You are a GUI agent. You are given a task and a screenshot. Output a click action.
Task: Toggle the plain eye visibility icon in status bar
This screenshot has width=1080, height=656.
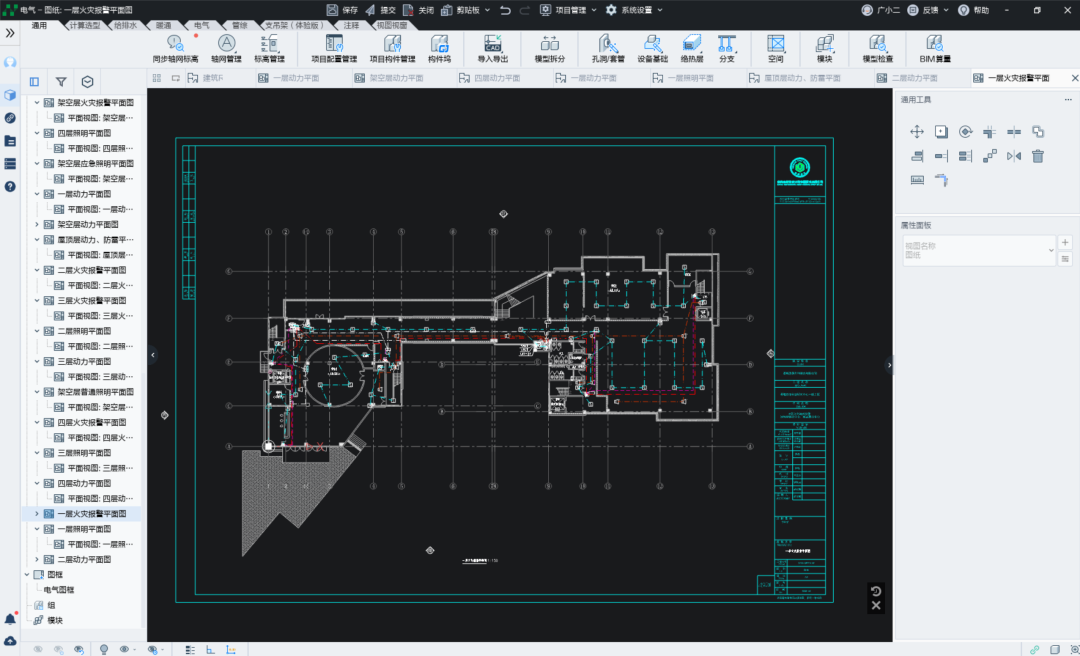pyautogui.click(x=124, y=649)
